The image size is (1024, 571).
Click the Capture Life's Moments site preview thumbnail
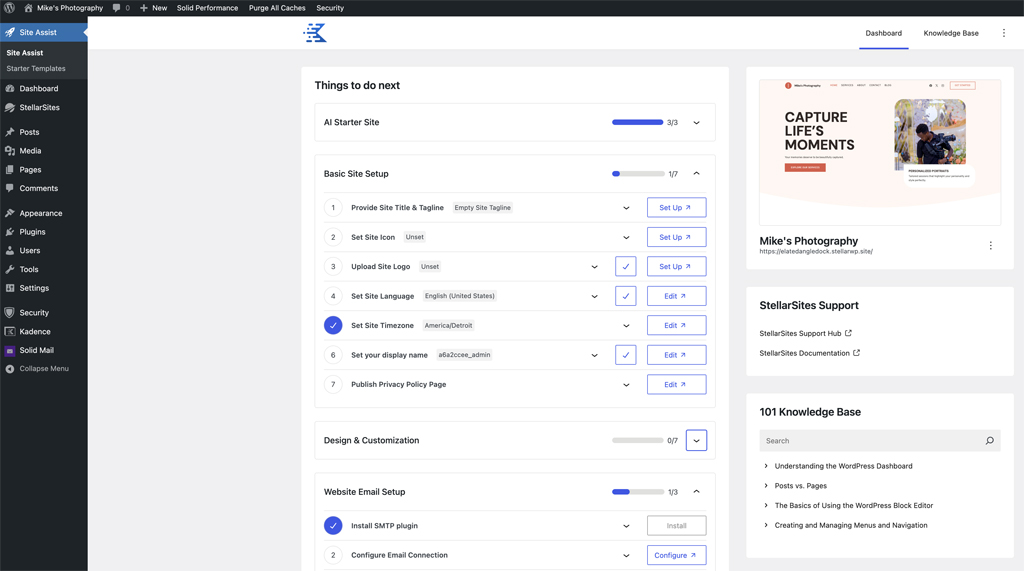(880, 152)
